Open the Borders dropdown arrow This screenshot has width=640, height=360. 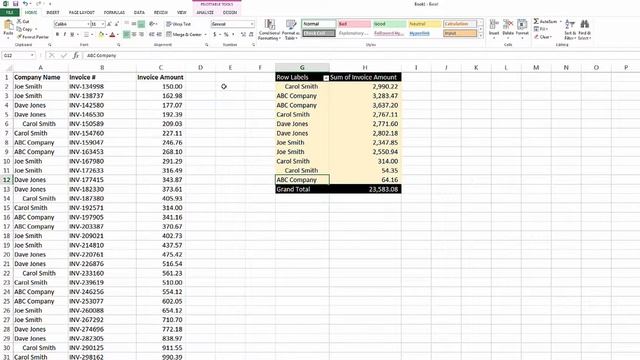92,35
